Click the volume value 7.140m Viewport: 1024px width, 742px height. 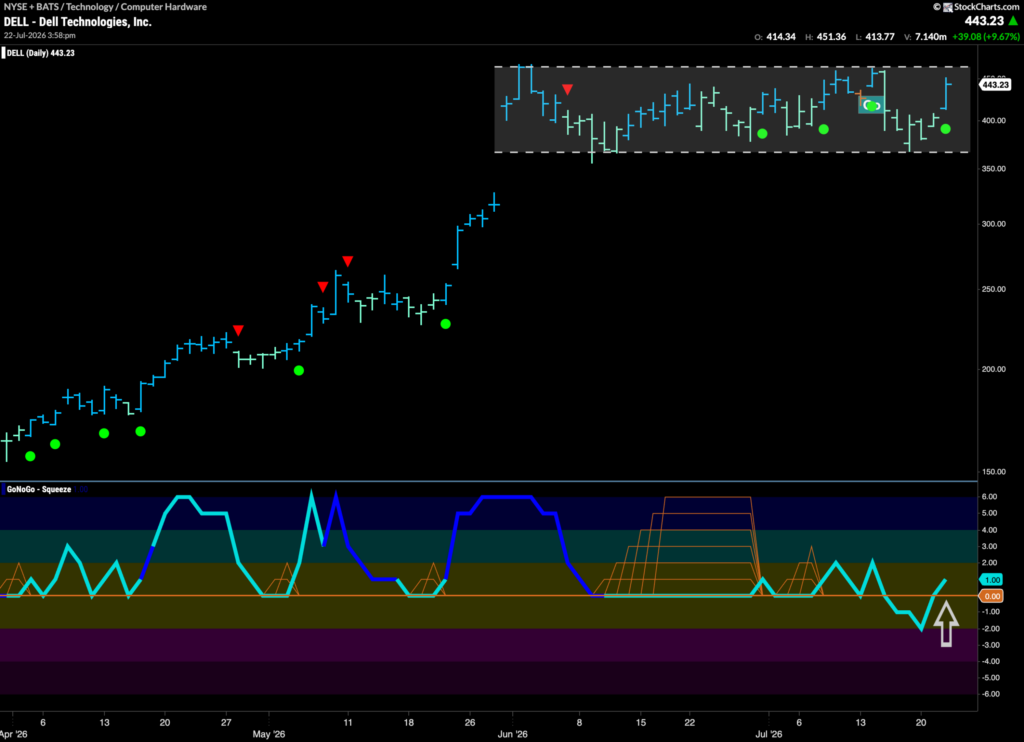tap(931, 37)
